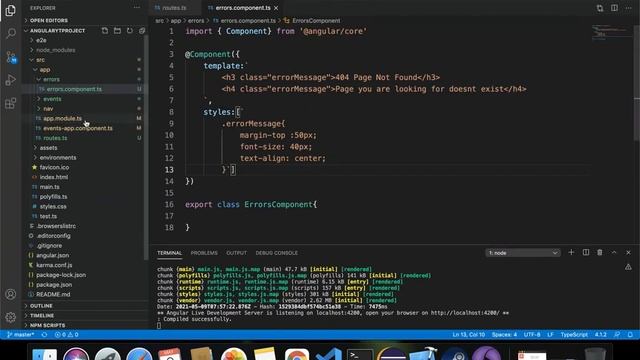Kill terminal with trash icon
Screen dimensions: 640x360
[x=600, y=253]
